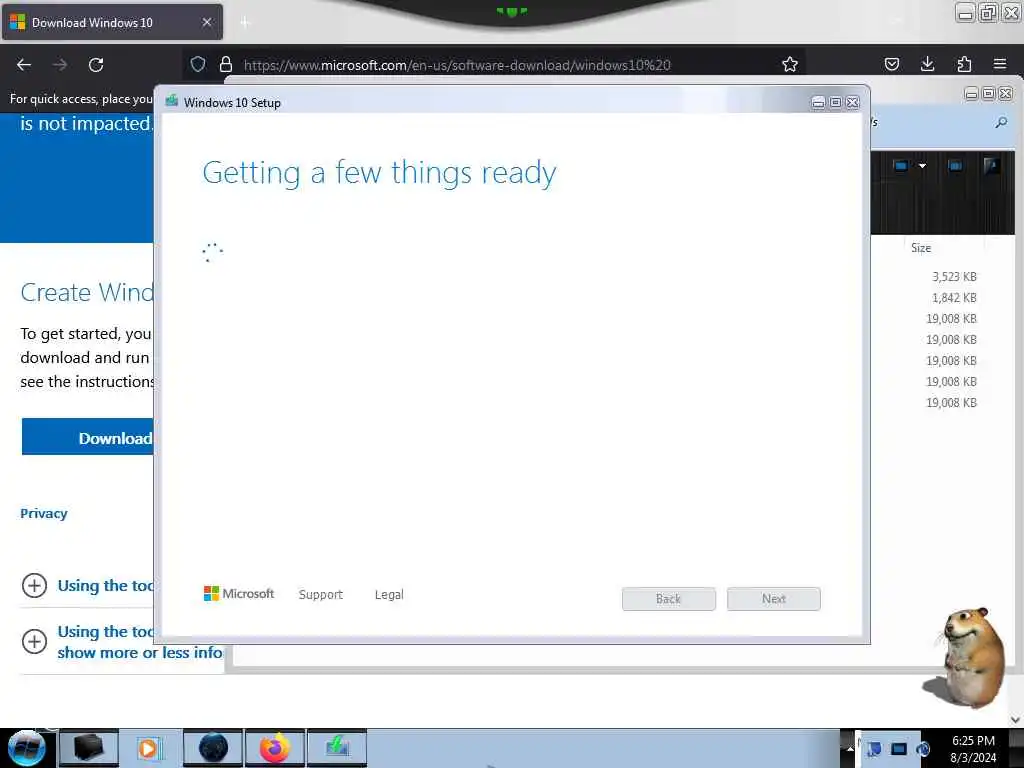Sort by the Size column header

point(921,248)
